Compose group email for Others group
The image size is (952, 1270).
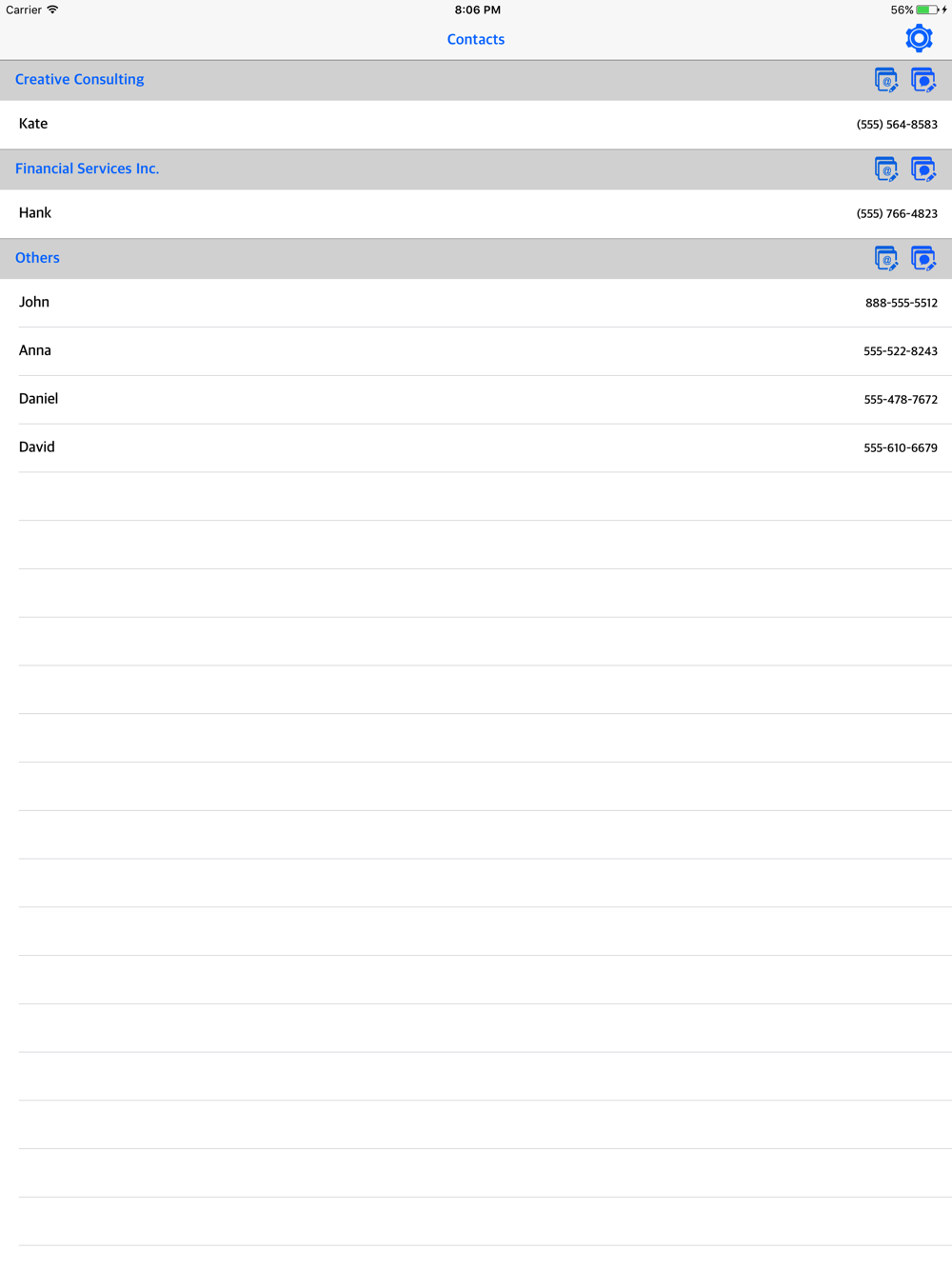tap(885, 259)
